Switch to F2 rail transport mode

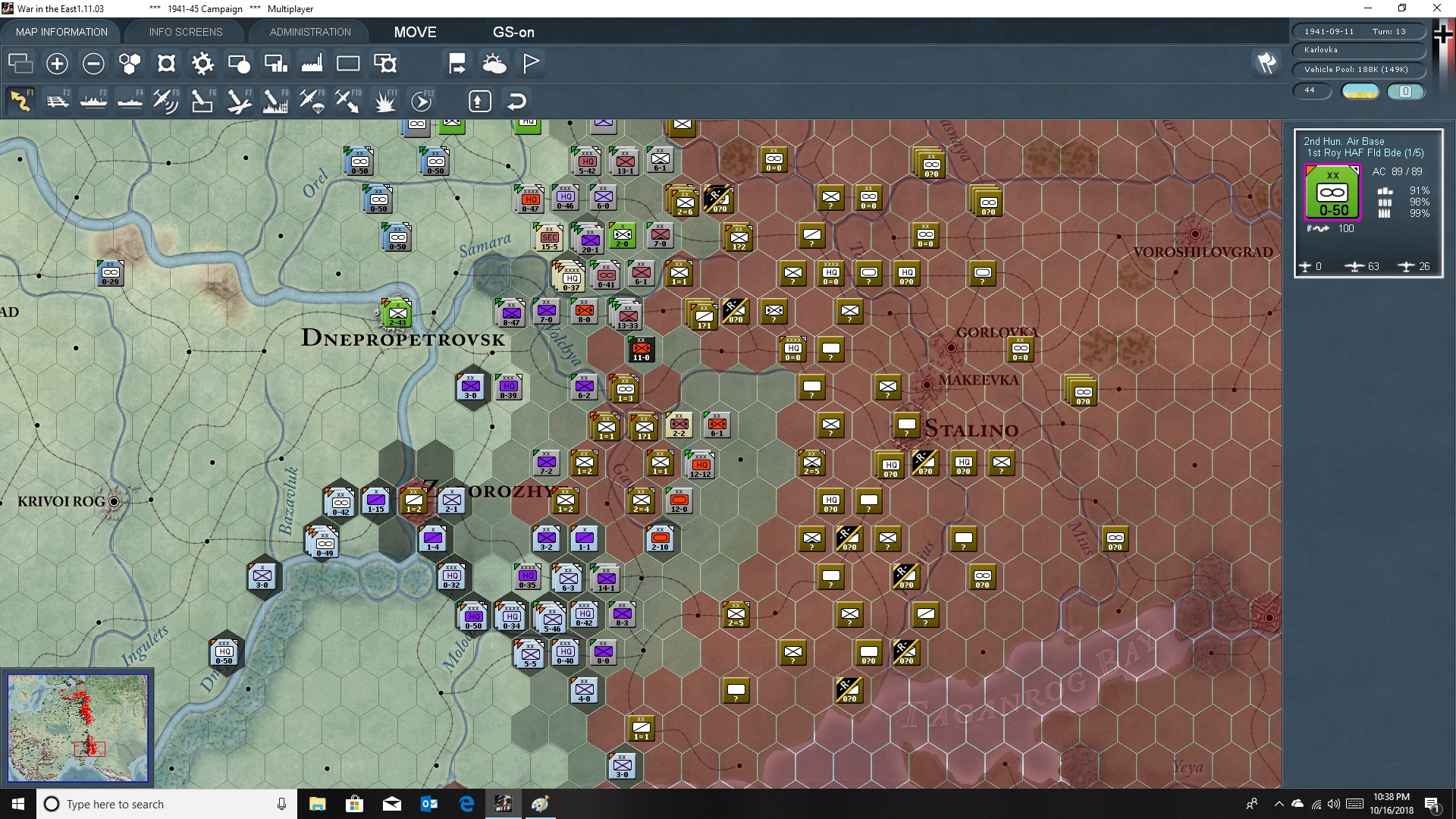tap(58, 100)
